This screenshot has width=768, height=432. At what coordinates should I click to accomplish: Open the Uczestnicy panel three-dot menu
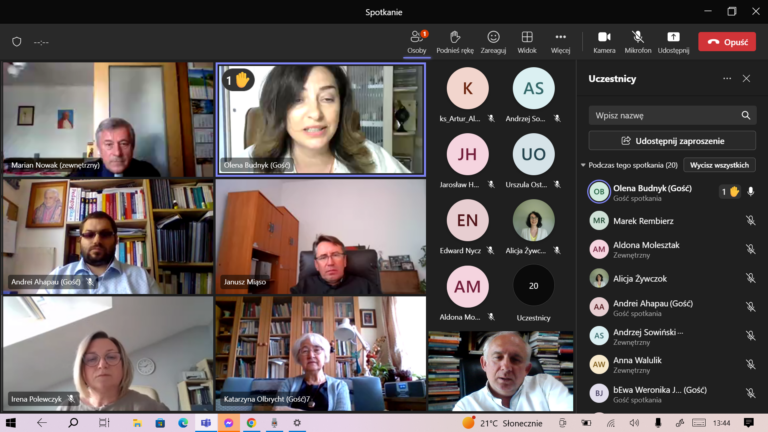(x=727, y=78)
